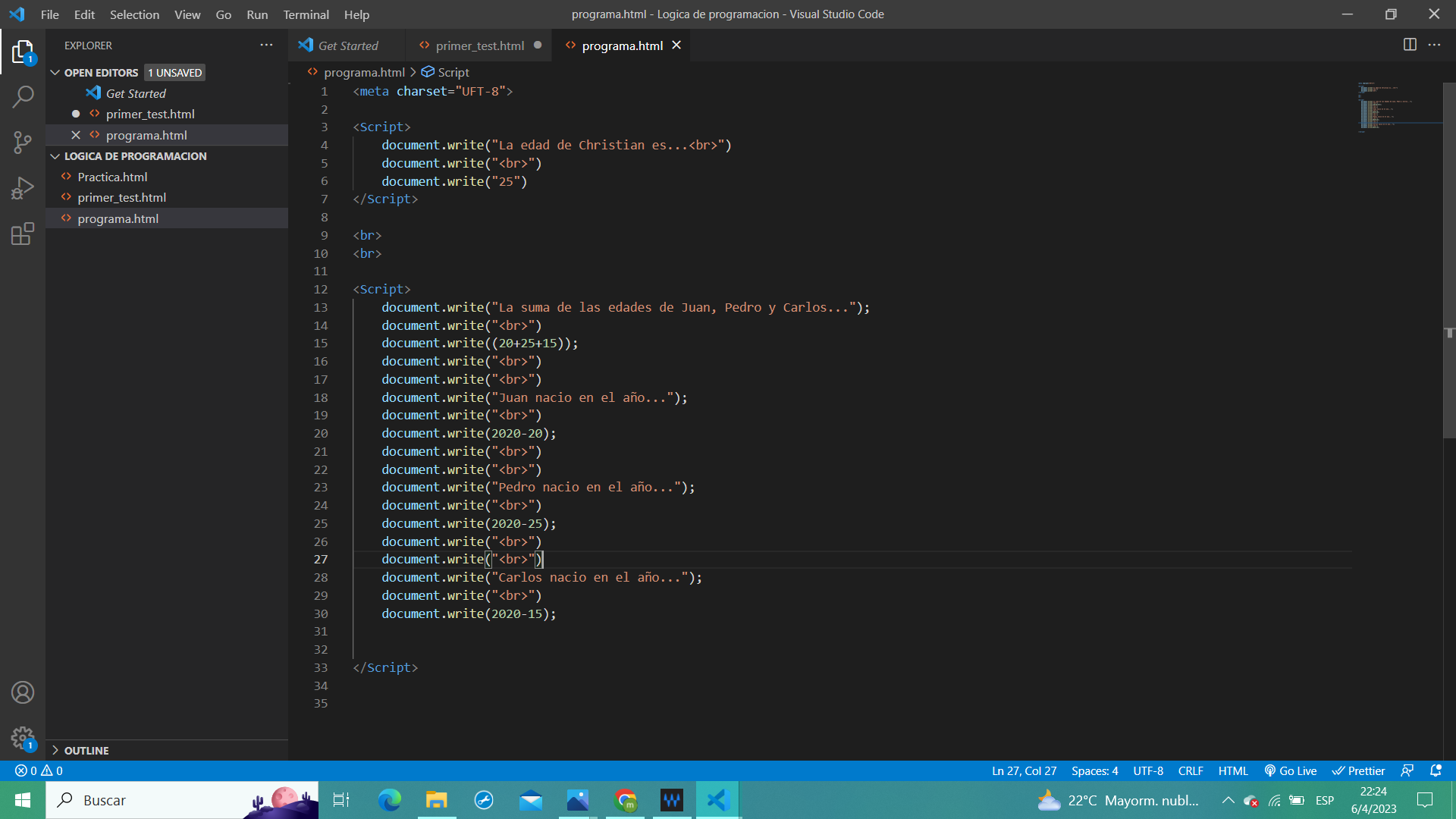Open the editor More Actions ellipsis
The width and height of the screenshot is (1456, 819).
pos(1434,45)
